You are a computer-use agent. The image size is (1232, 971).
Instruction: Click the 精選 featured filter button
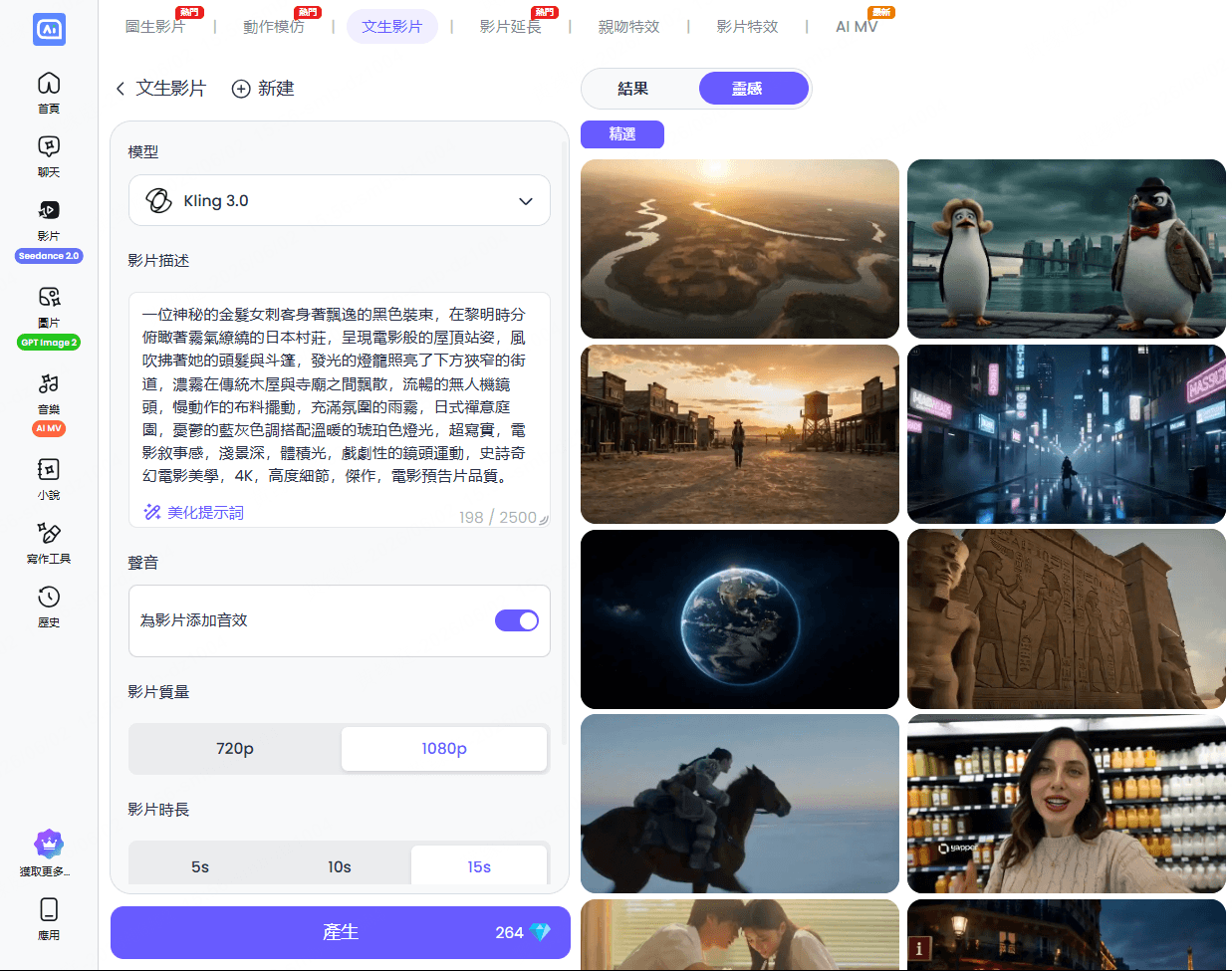(622, 134)
